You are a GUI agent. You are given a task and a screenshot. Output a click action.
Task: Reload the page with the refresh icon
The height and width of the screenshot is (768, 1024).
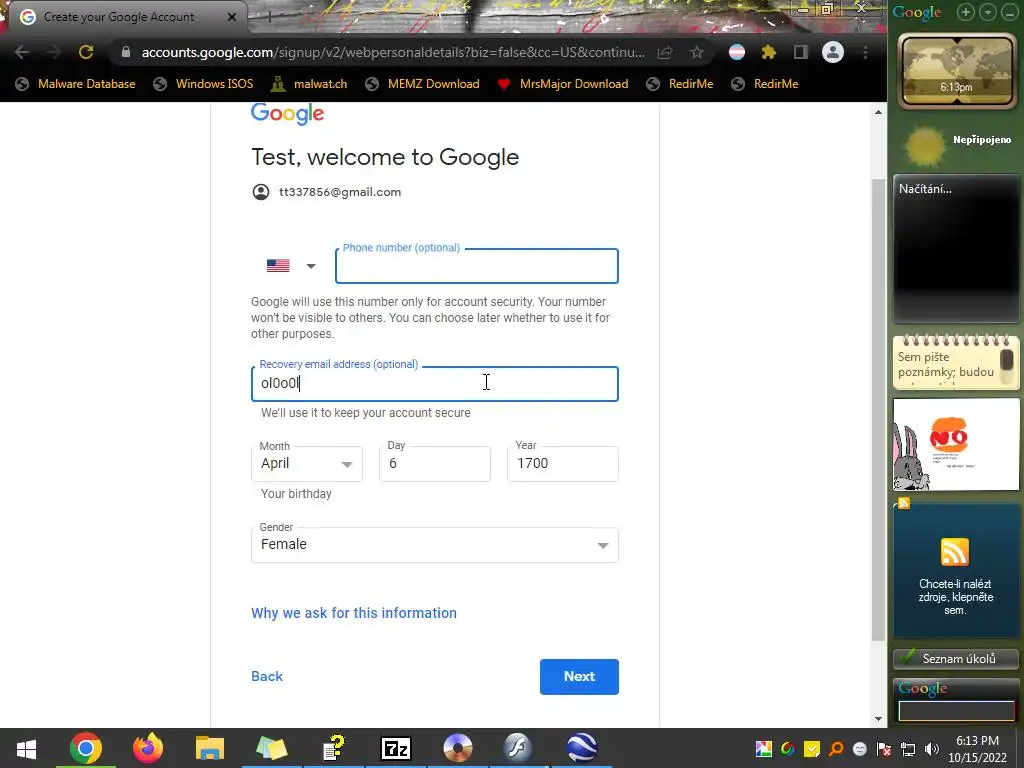(86, 52)
